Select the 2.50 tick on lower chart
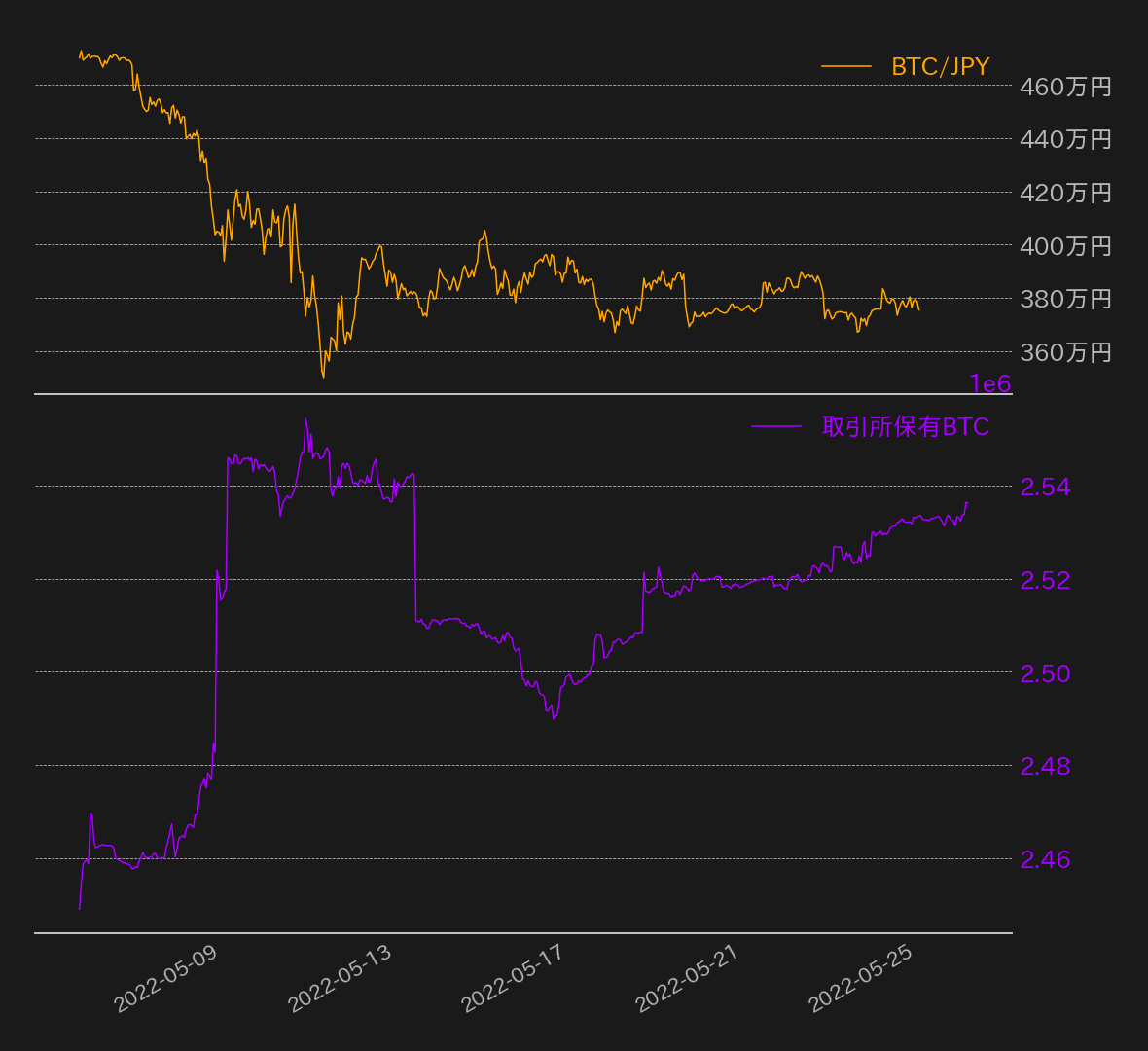The width and height of the screenshot is (1148, 1051). coord(1045,673)
